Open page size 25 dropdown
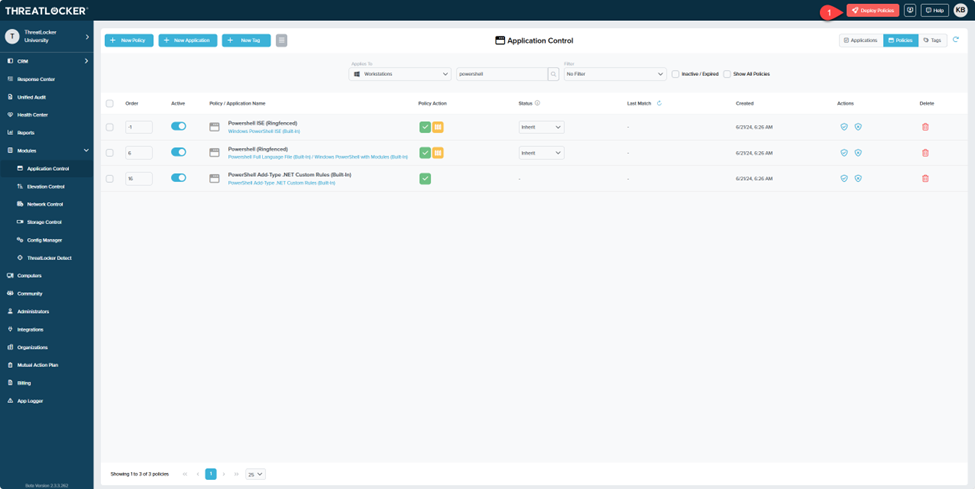Viewport: 975px width, 489px height. (x=256, y=474)
